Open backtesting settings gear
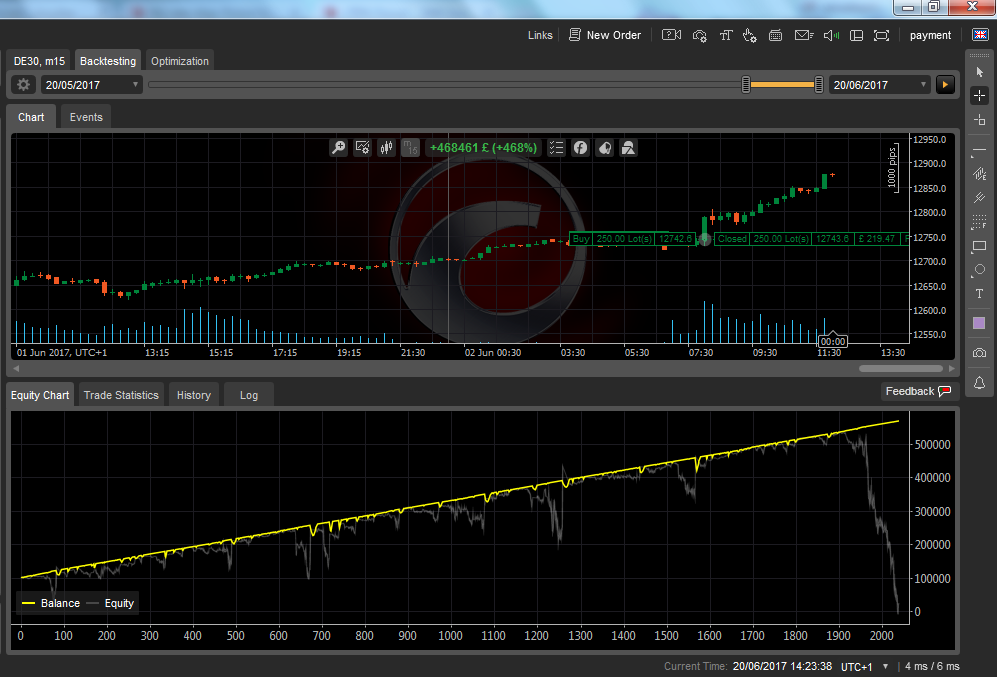 (24, 85)
